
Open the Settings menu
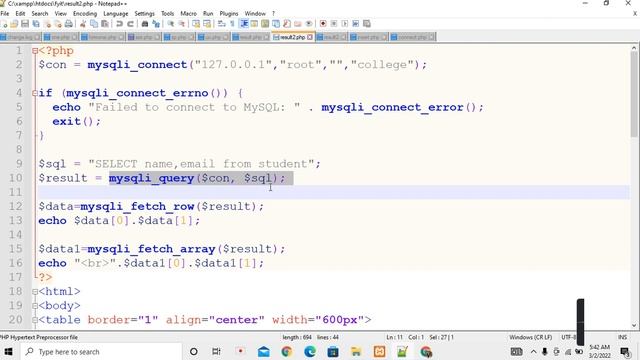click(x=144, y=13)
